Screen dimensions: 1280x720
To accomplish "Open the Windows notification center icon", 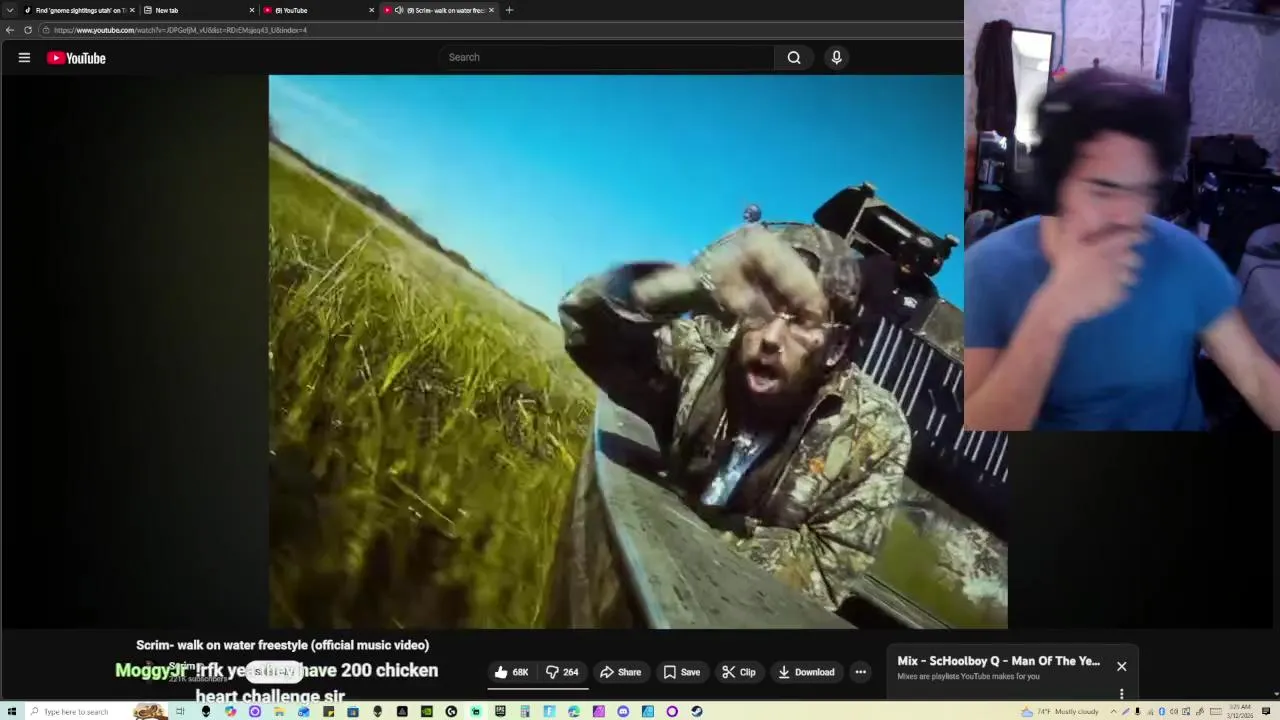I will [1266, 711].
